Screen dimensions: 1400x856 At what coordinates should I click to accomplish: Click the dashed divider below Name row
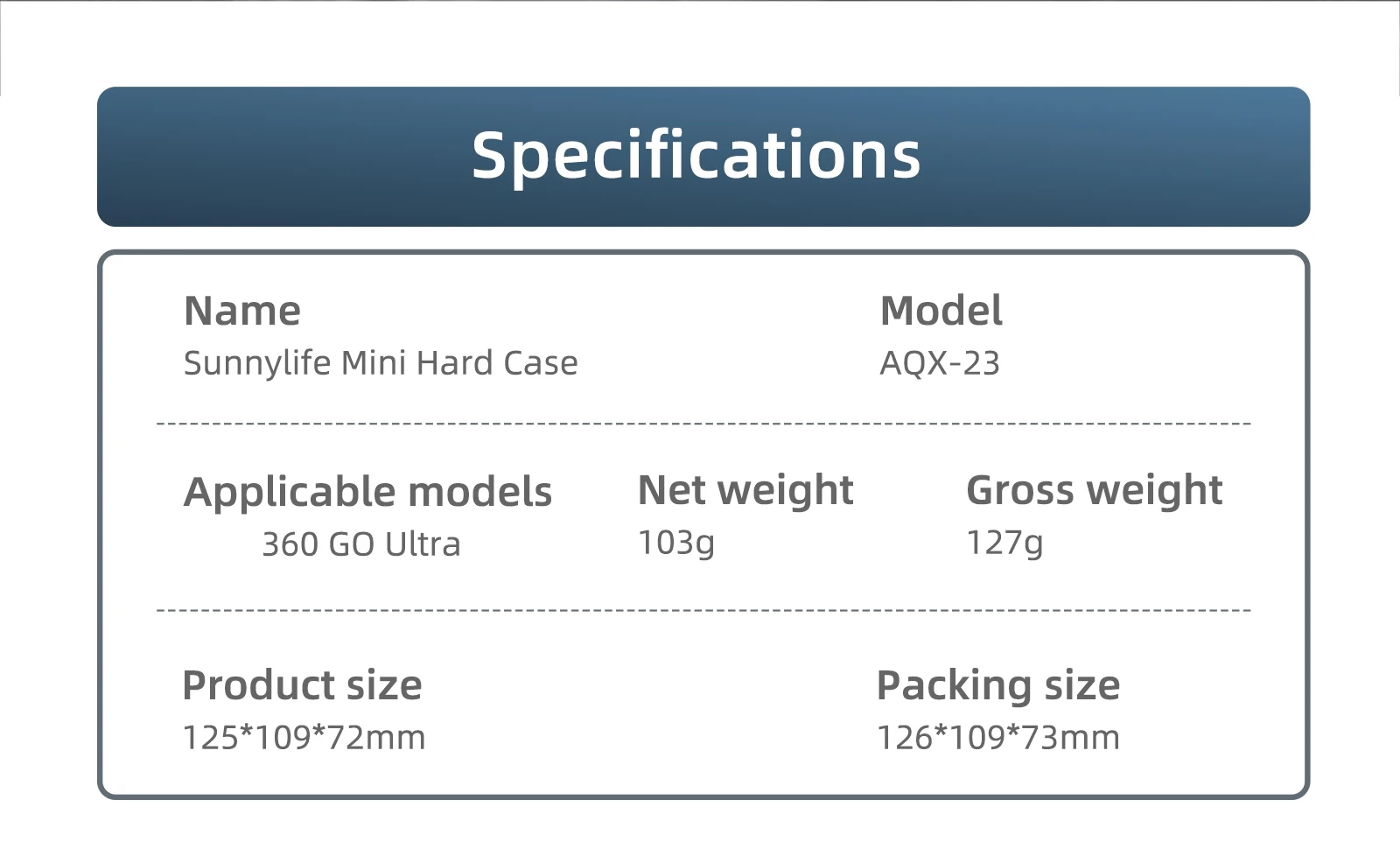(703, 424)
